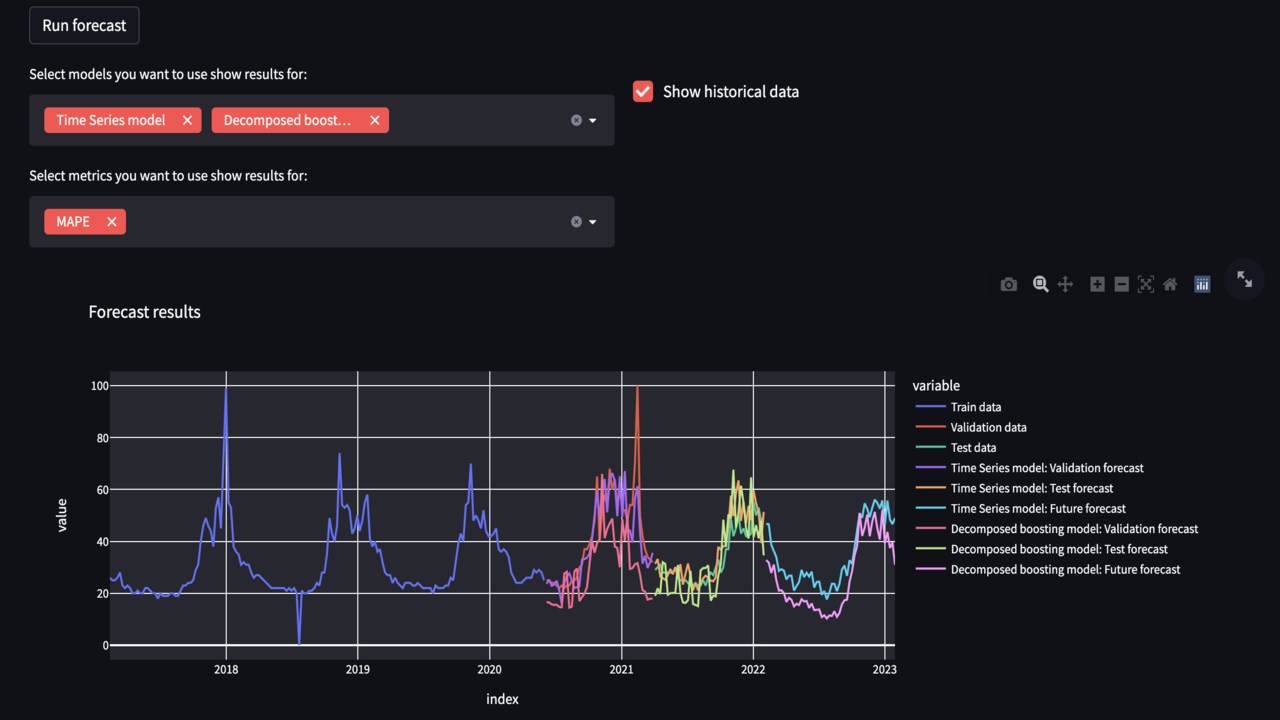Select the Zoom tool in chart modebar
The height and width of the screenshot is (720, 1280).
pyautogui.click(x=1040, y=285)
